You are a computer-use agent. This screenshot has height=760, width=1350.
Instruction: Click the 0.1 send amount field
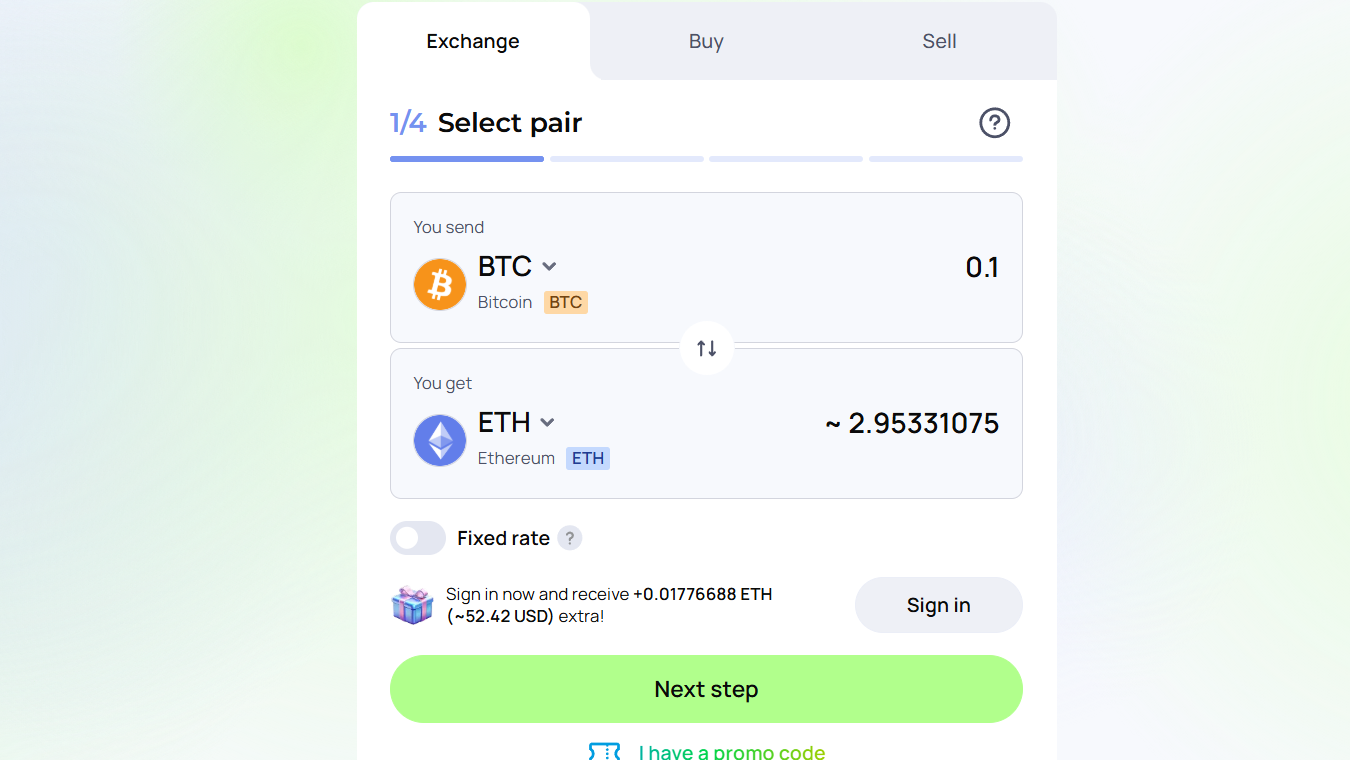coord(982,267)
